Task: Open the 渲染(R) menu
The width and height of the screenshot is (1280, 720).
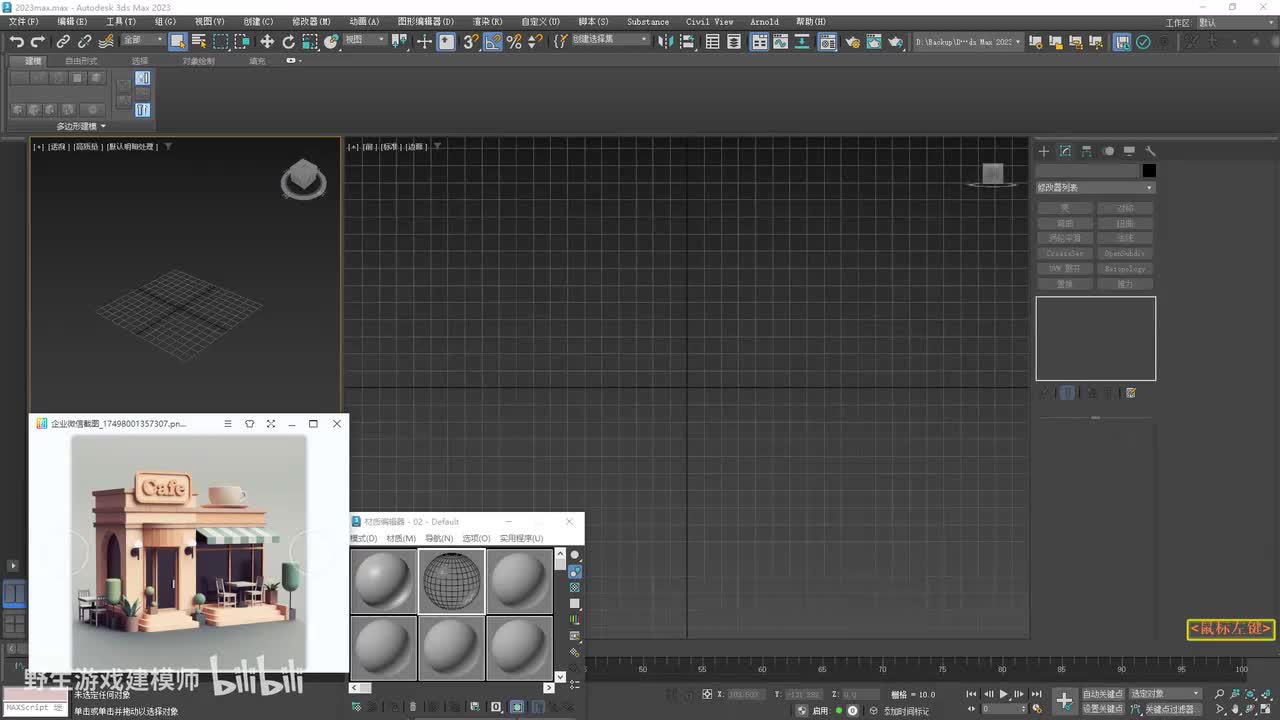Action: point(487,22)
